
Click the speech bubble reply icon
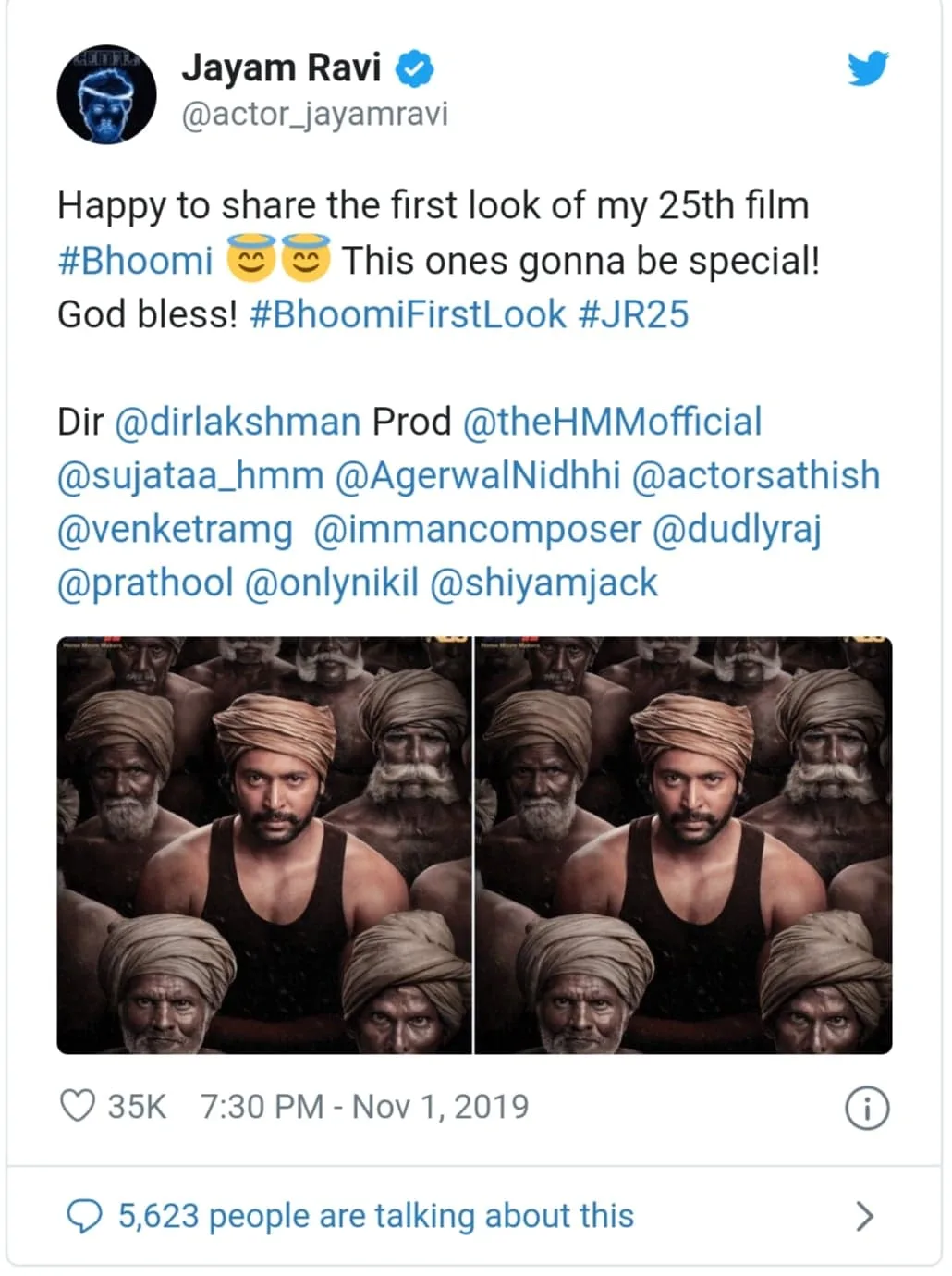tap(85, 1215)
